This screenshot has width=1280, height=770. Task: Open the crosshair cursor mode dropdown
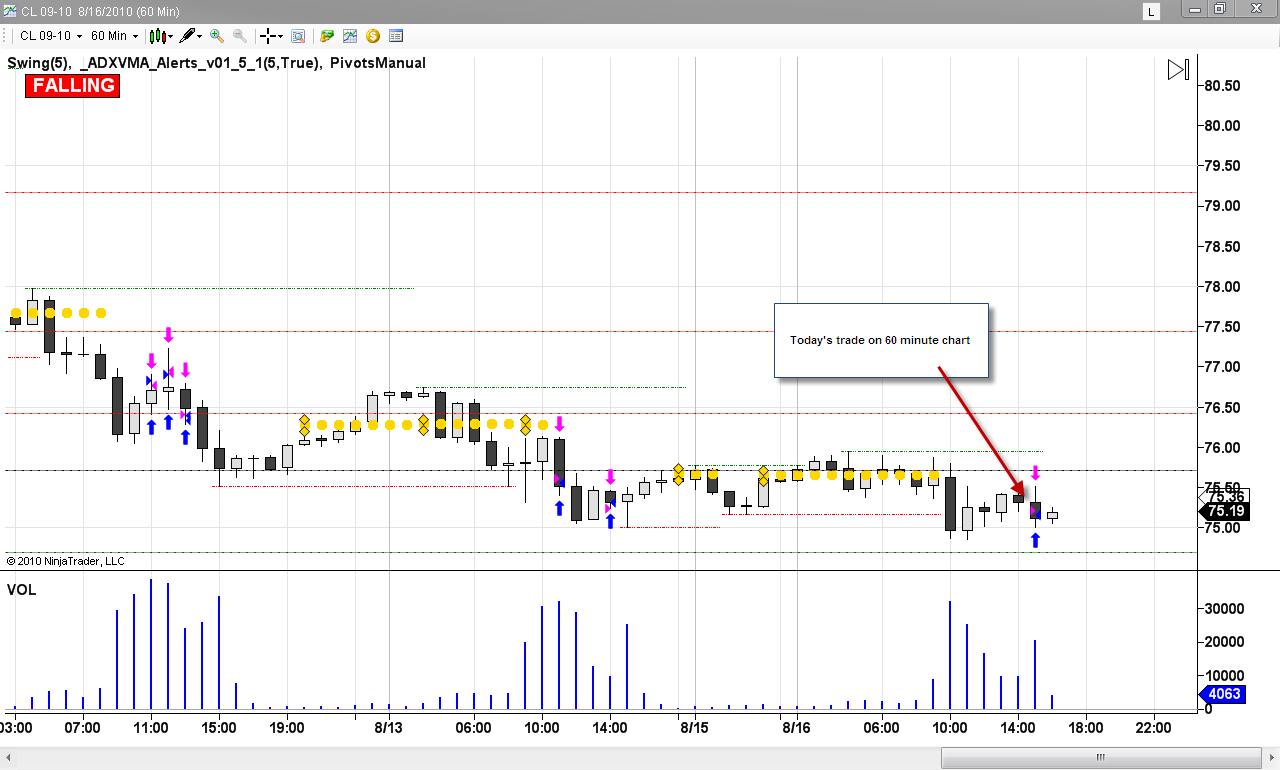point(271,36)
